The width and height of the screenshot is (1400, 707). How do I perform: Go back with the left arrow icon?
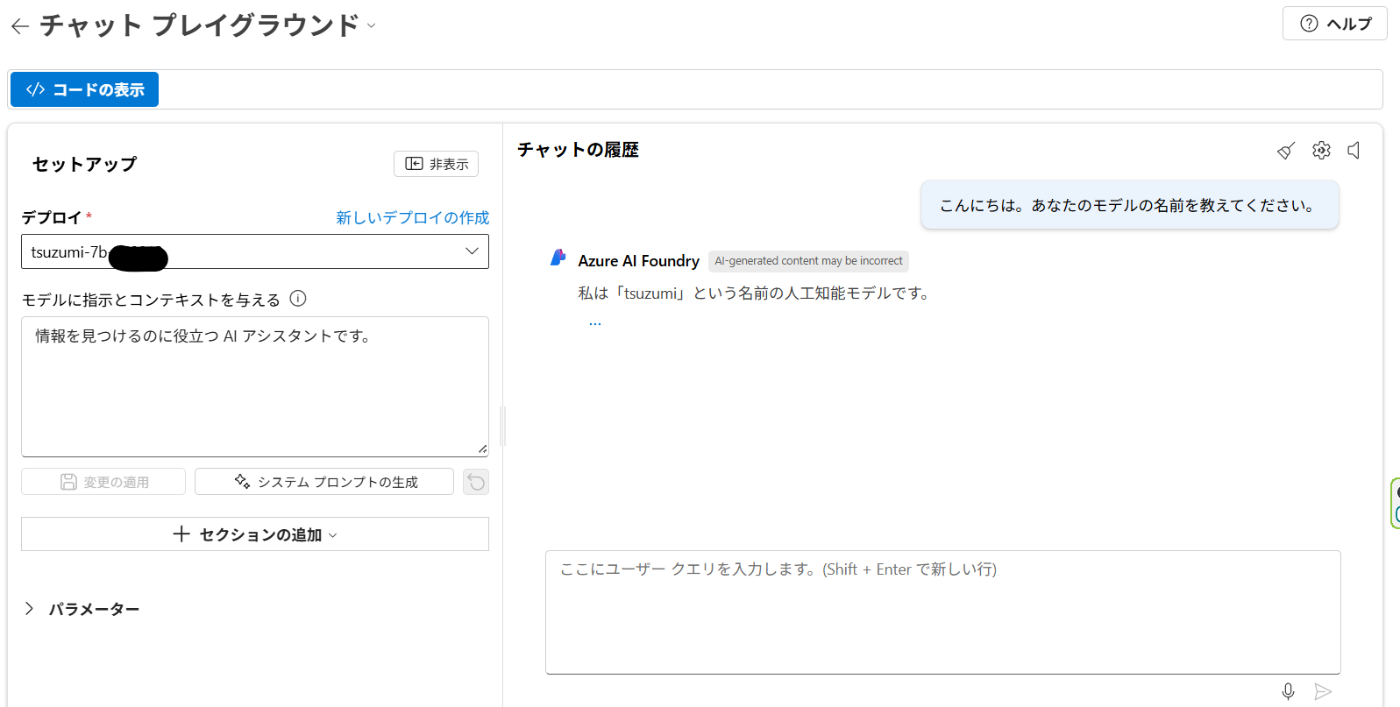pyautogui.click(x=20, y=27)
